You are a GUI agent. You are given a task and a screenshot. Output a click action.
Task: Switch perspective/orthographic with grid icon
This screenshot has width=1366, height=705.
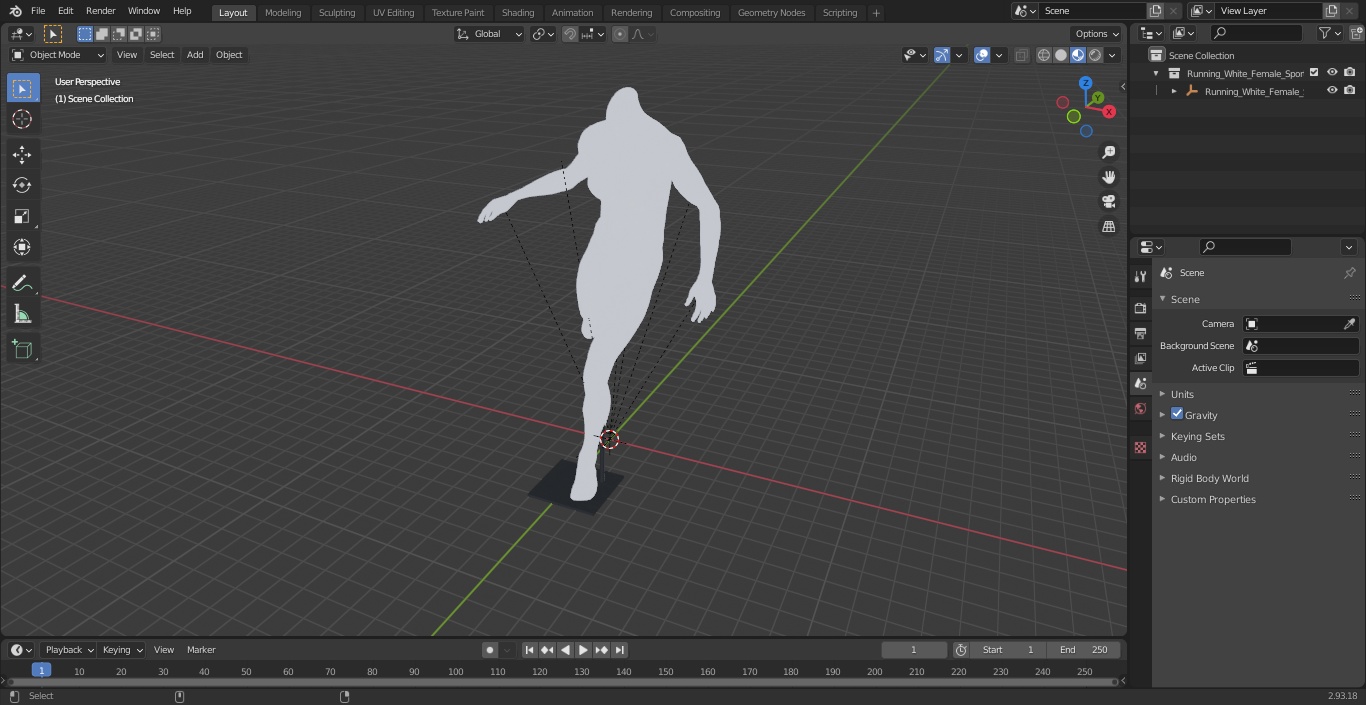click(1108, 227)
